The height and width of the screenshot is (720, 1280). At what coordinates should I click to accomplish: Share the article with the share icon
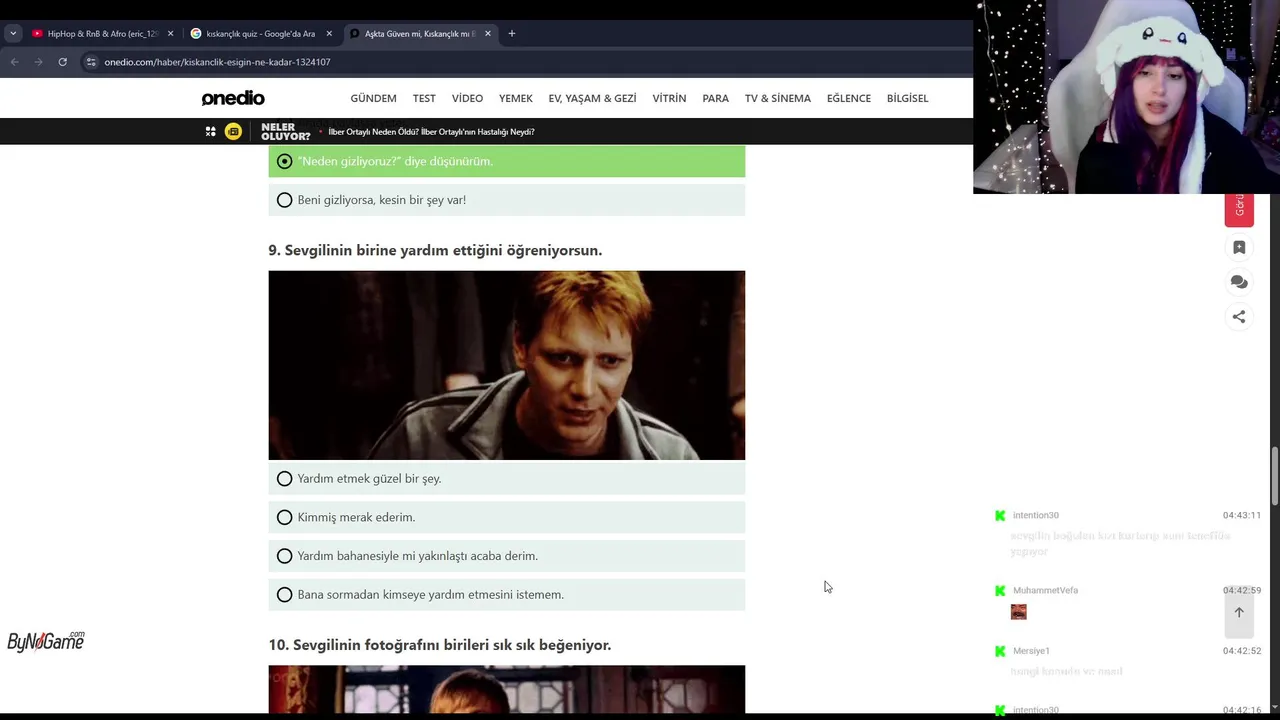(x=1239, y=316)
